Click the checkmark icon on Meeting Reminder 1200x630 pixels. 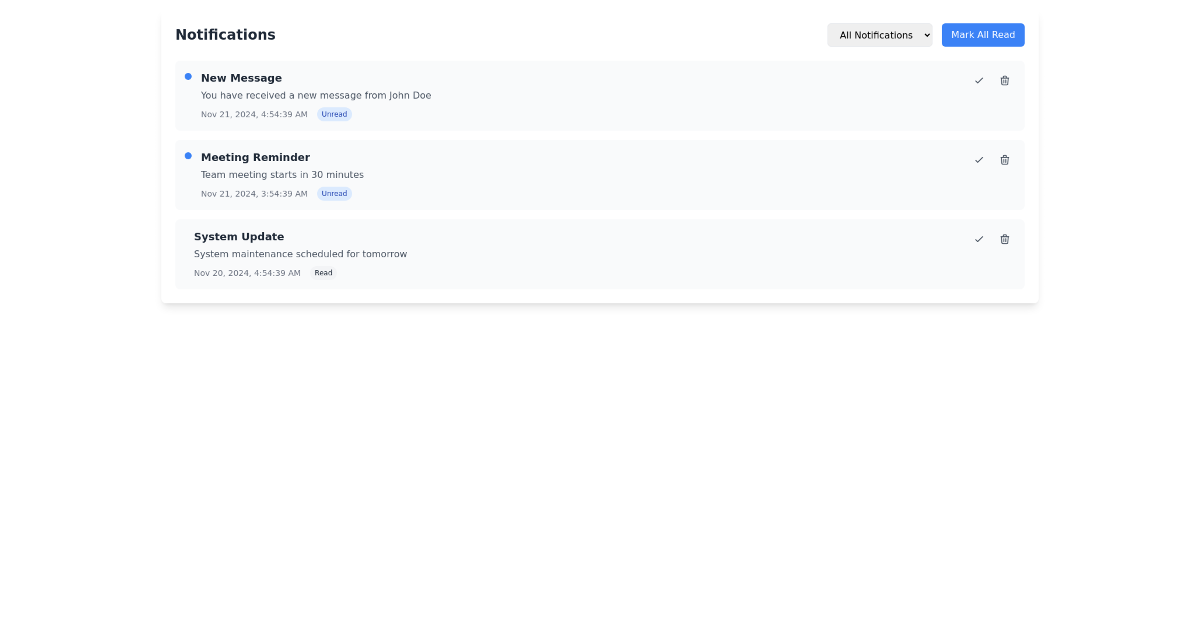click(x=979, y=159)
